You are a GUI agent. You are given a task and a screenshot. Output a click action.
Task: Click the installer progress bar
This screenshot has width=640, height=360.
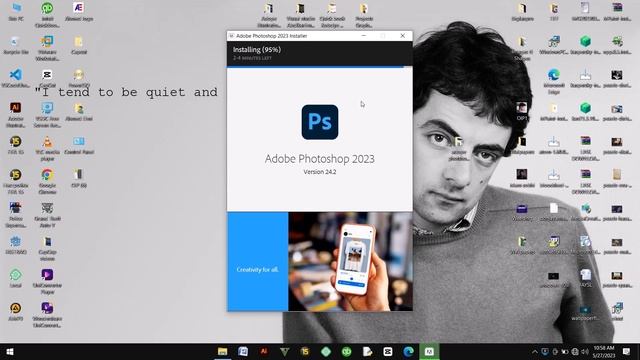pyautogui.click(x=320, y=67)
